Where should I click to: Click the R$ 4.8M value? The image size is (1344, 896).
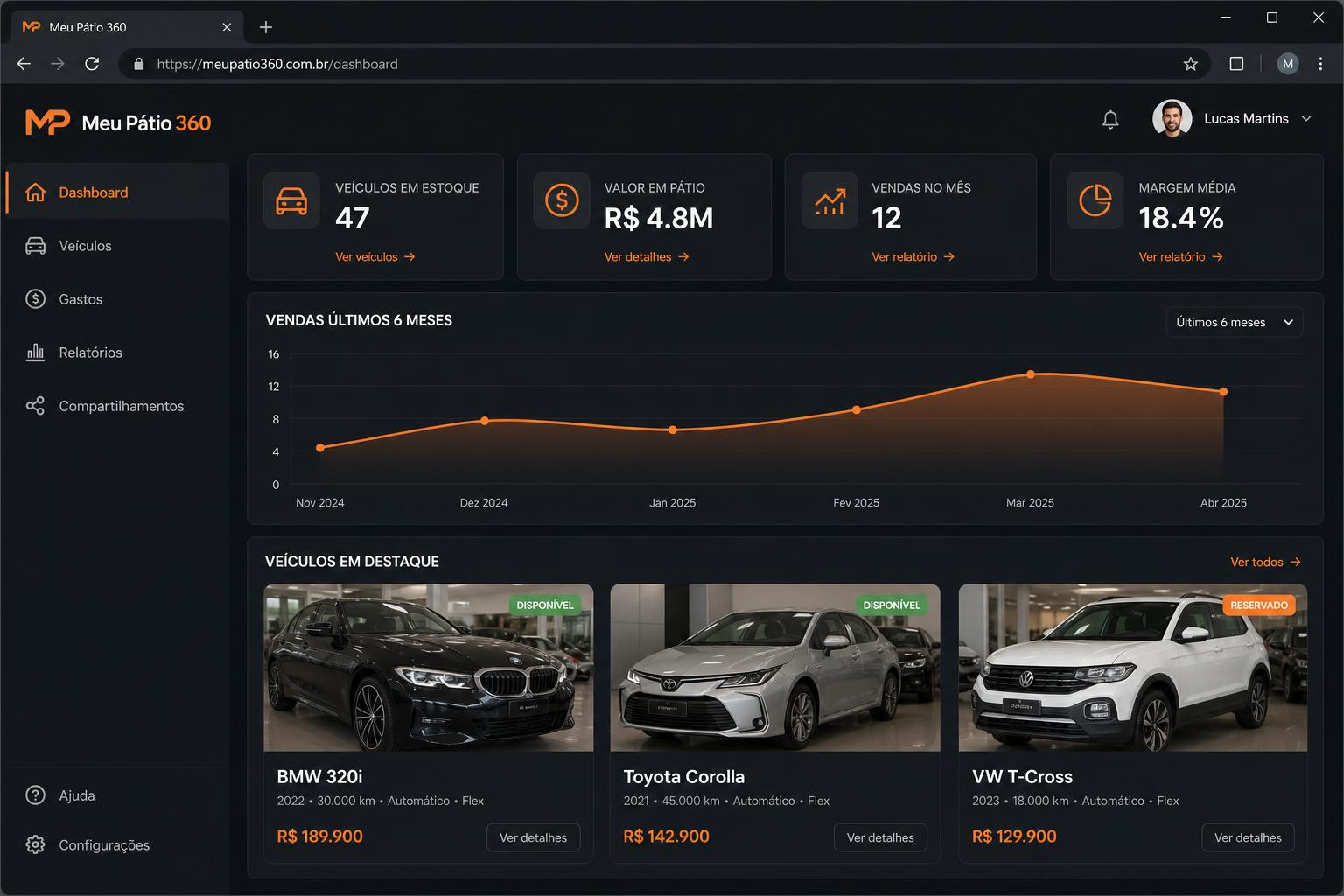659,218
